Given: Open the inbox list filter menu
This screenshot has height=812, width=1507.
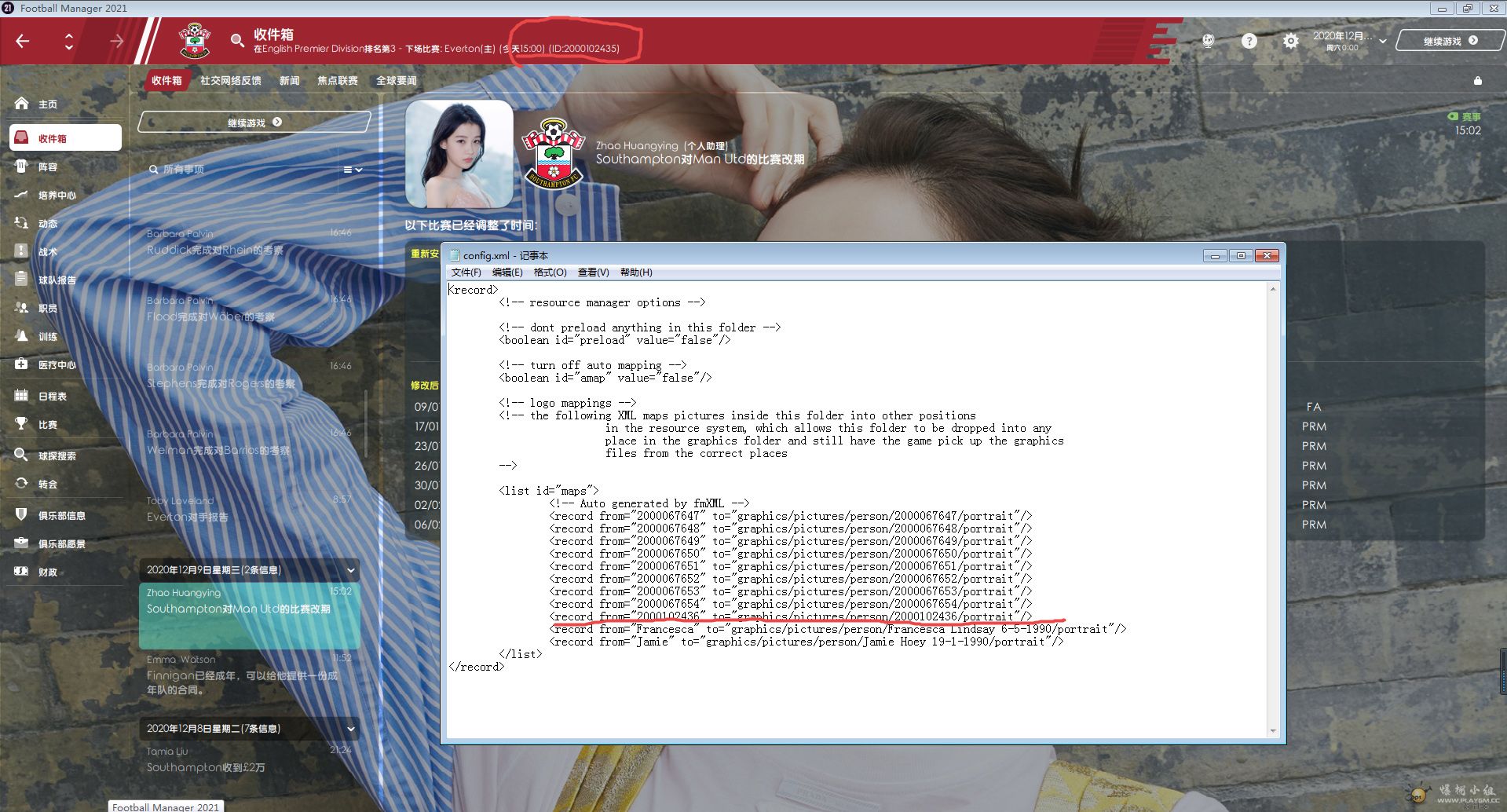Looking at the screenshot, I should tap(353, 170).
